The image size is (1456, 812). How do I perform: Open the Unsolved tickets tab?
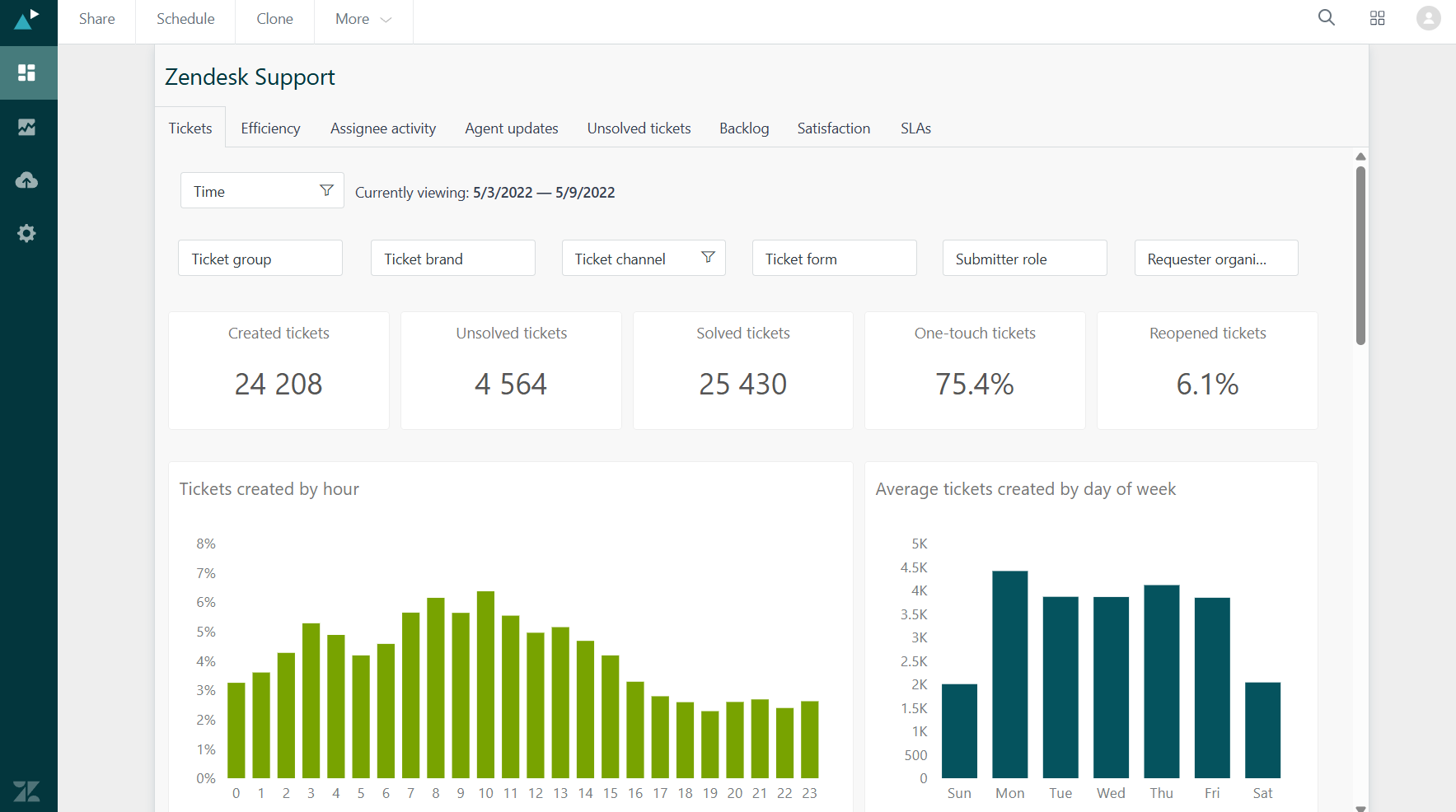[639, 128]
